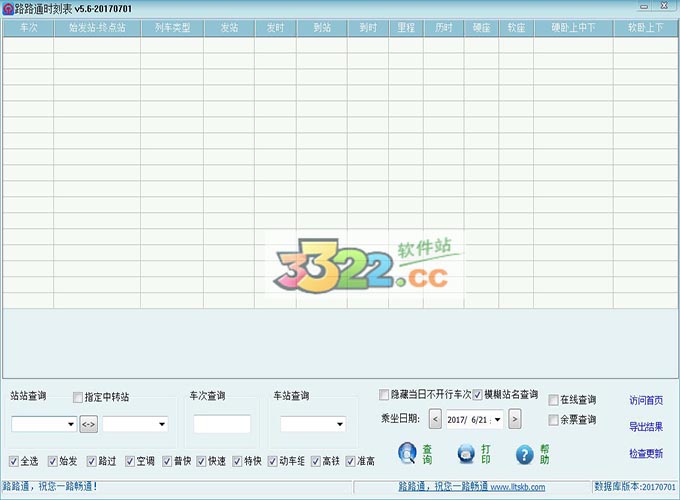680x500 pixels.
Task: Click the Query magnifier icon
Action: click(x=407, y=454)
